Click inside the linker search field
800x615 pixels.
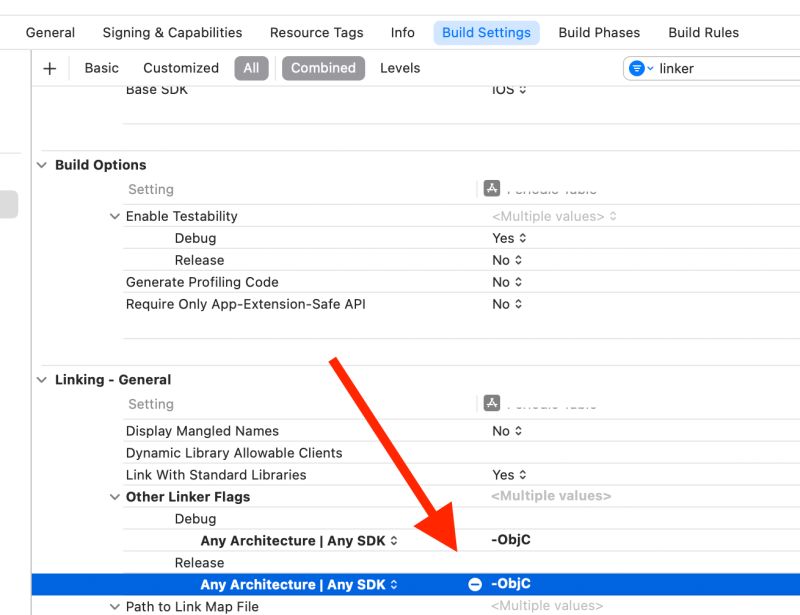pos(710,68)
